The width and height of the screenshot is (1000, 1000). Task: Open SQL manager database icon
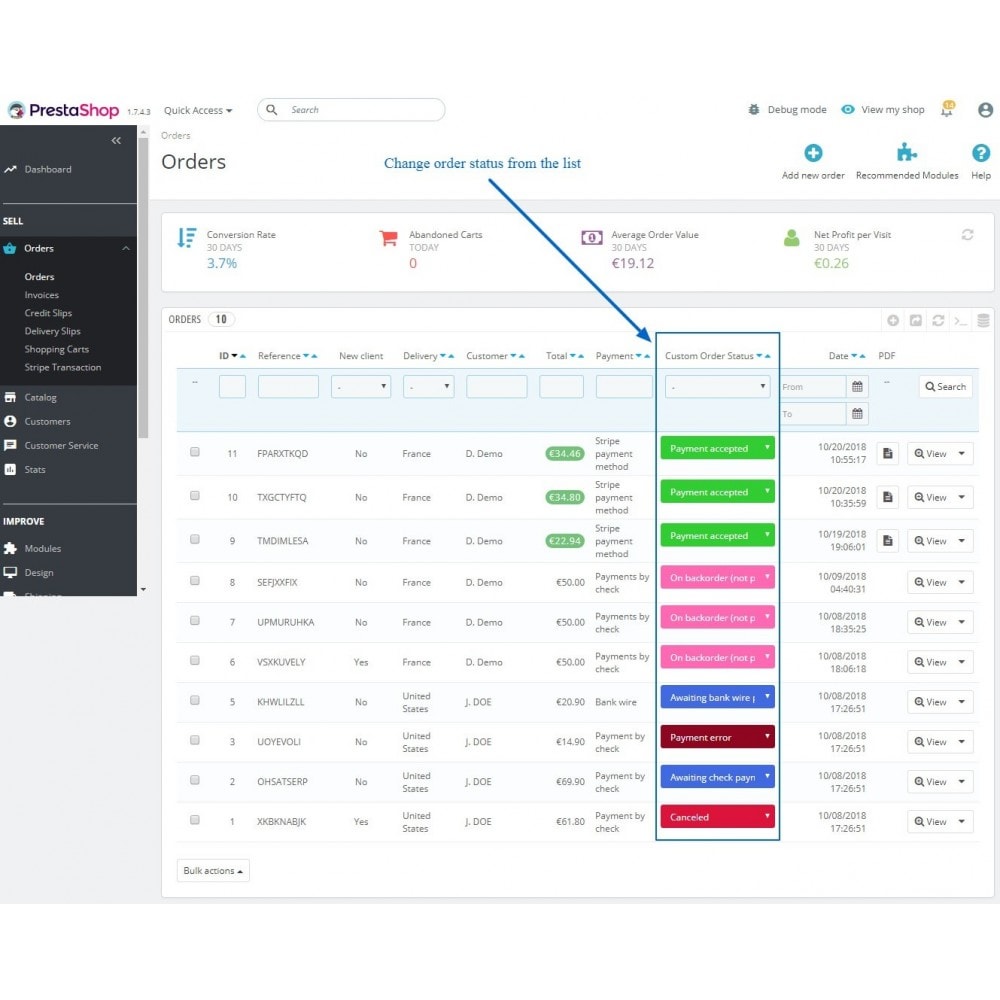point(983,320)
